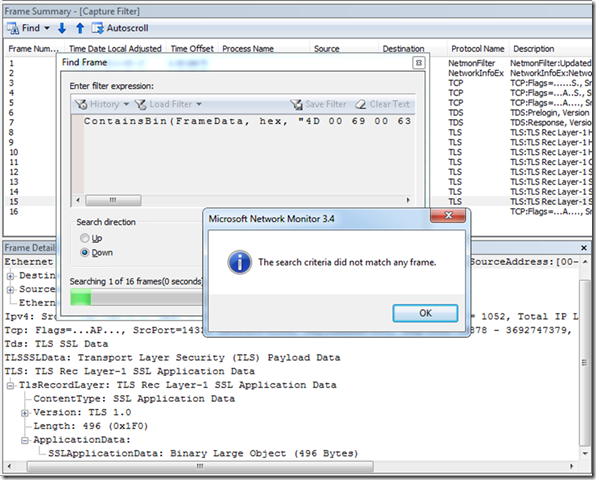Select the Length: 496 (0x1F0) line

(90, 426)
